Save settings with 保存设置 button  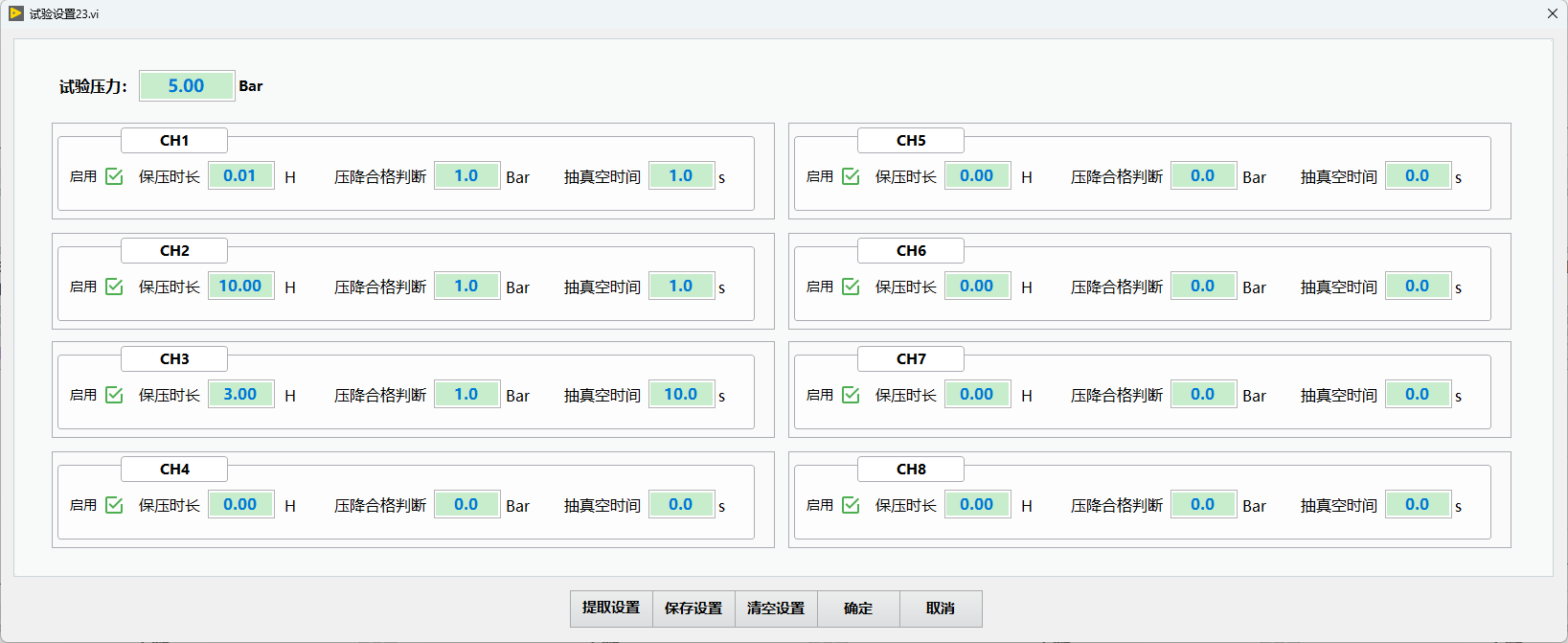(693, 609)
